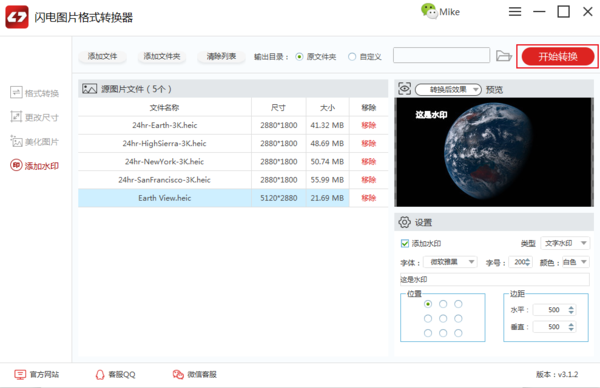Click the 文件名称 column header
Viewport: 600px width, 388px height.
165,108
